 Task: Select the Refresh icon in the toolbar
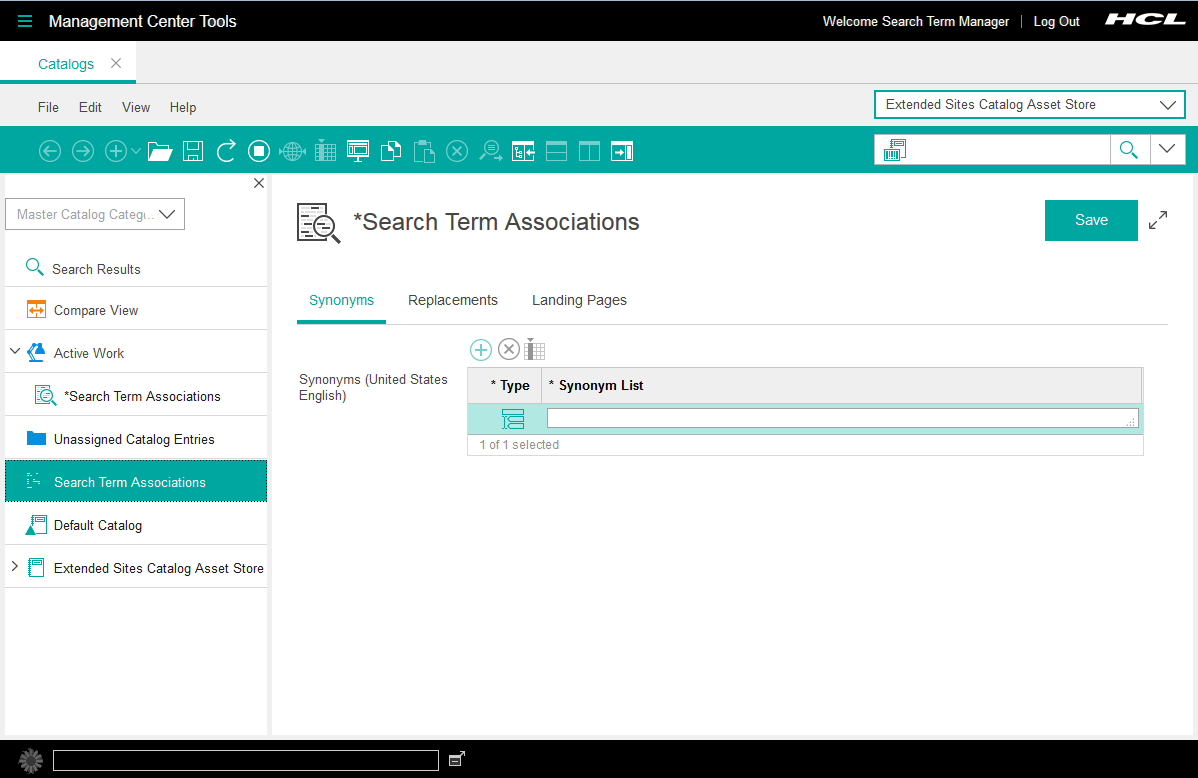pos(226,151)
